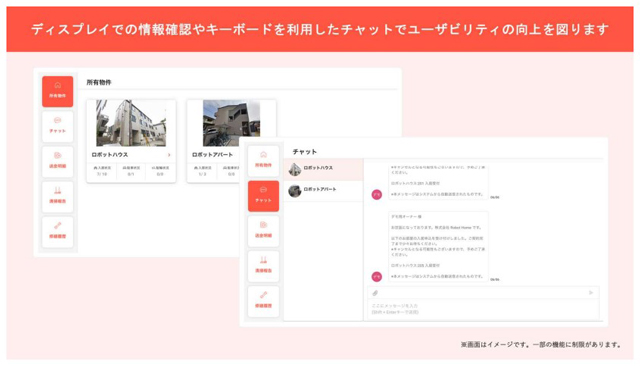Click the message input field in chat

coord(483,309)
